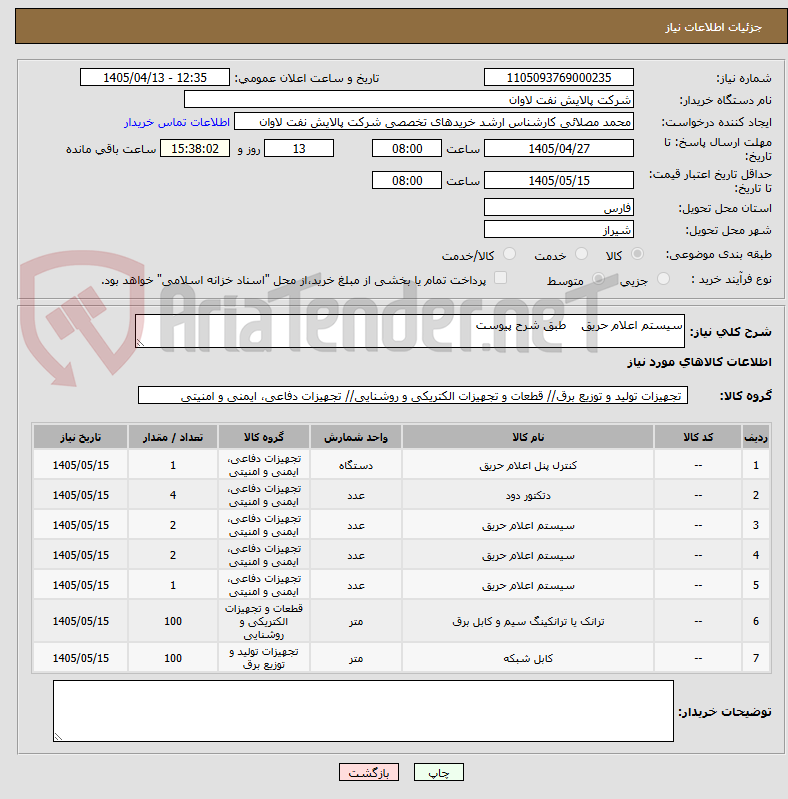The width and height of the screenshot is (788, 799).
Task: Click the date 1405/05/15 in کابل شبکه row
Action: click(x=81, y=658)
